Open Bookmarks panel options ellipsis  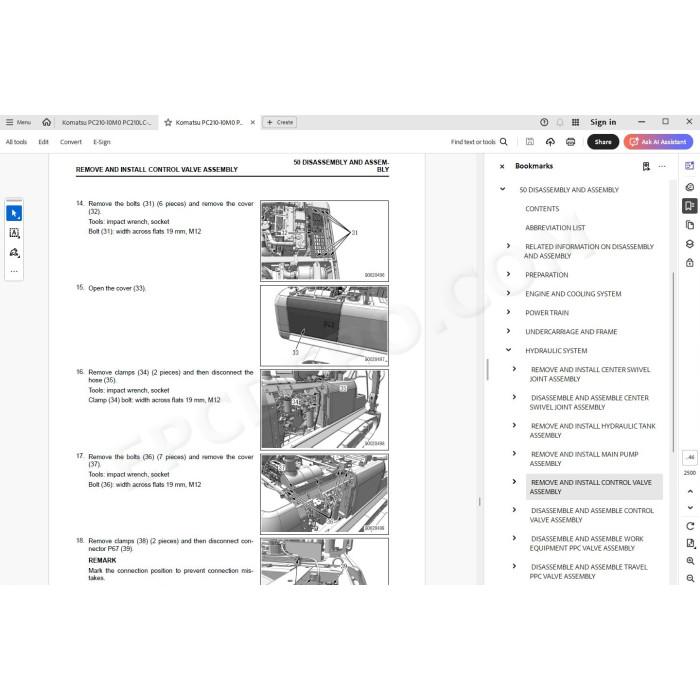[x=662, y=167]
